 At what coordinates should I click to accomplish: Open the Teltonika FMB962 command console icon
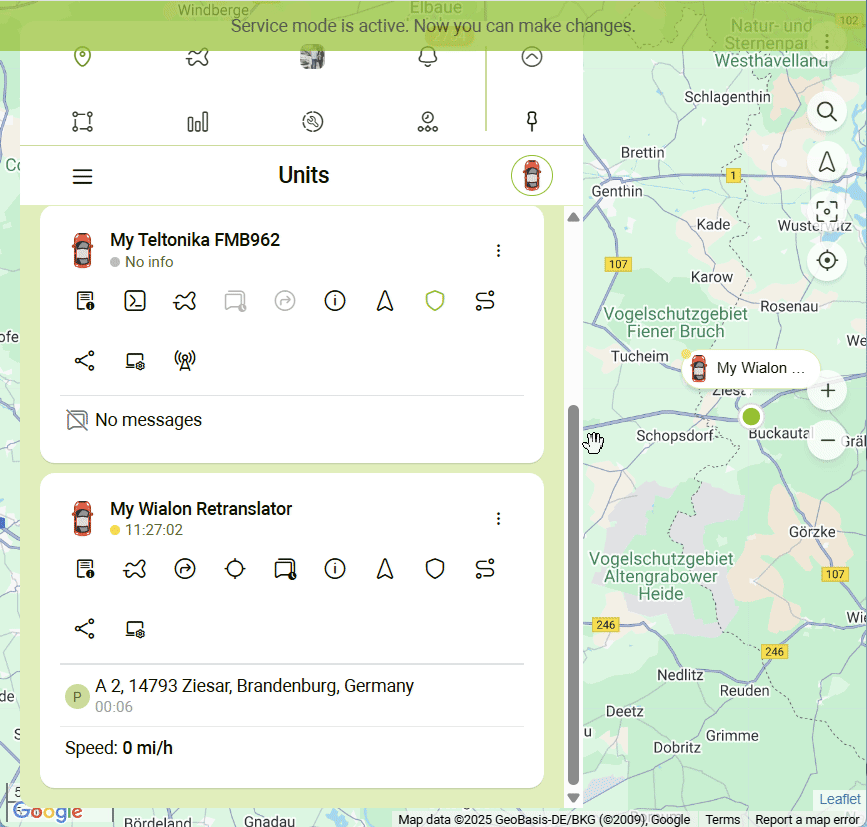[x=135, y=301]
